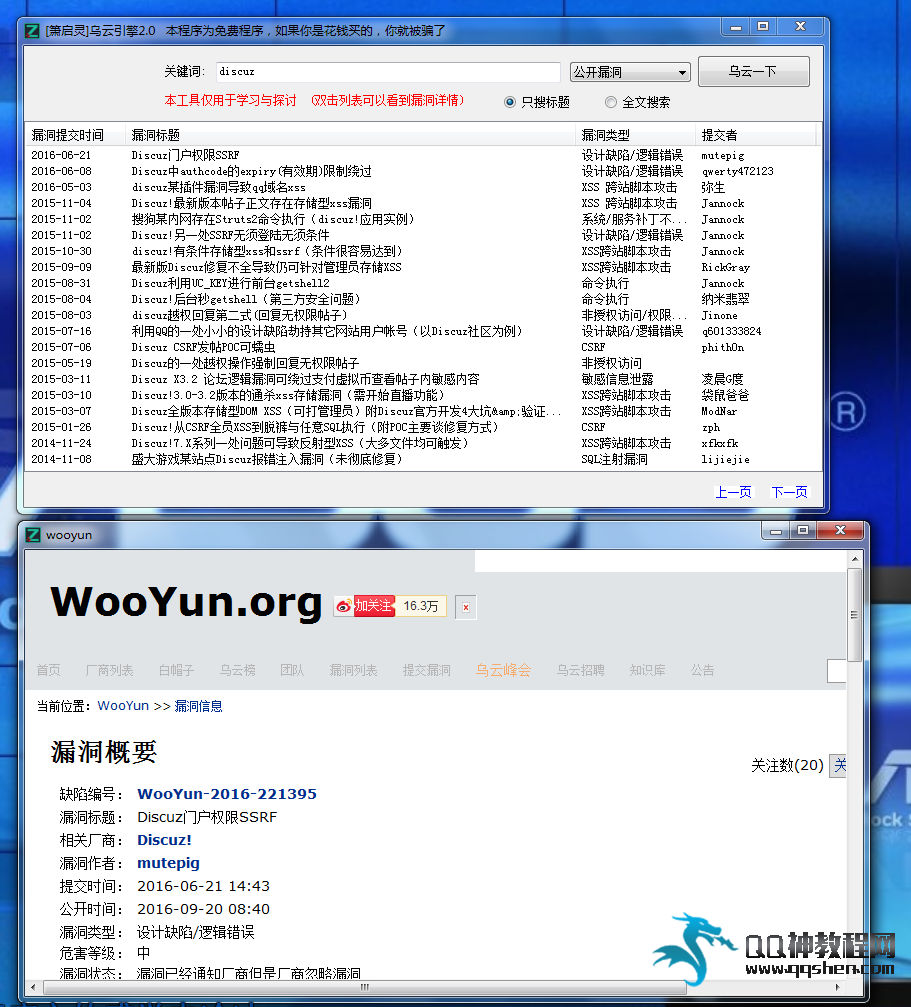This screenshot has height=1007, width=911.
Task: Select row discuz!有条件存储型xss和ssrf
Action: 423,251
